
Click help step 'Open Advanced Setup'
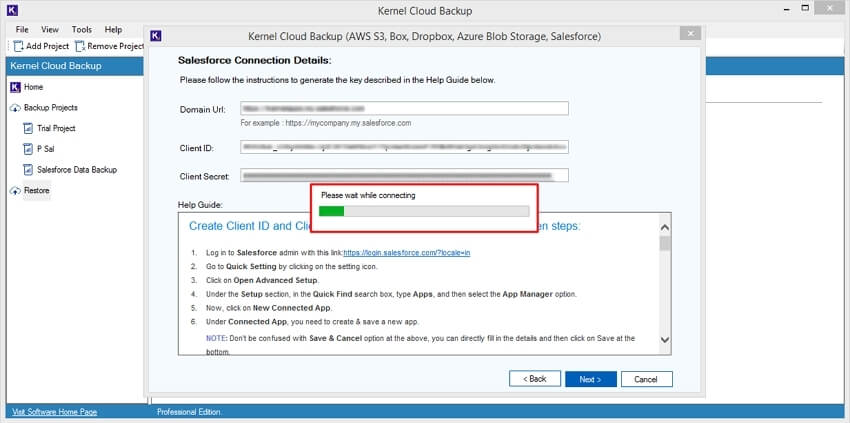(x=276, y=280)
